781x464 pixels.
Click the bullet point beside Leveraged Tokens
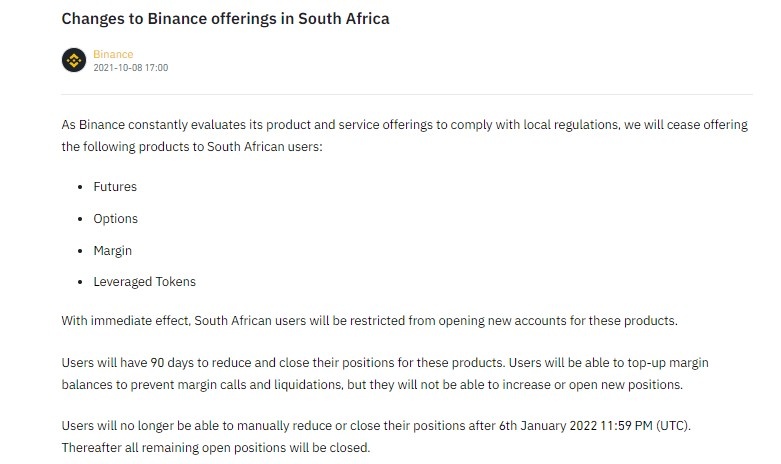(80, 282)
